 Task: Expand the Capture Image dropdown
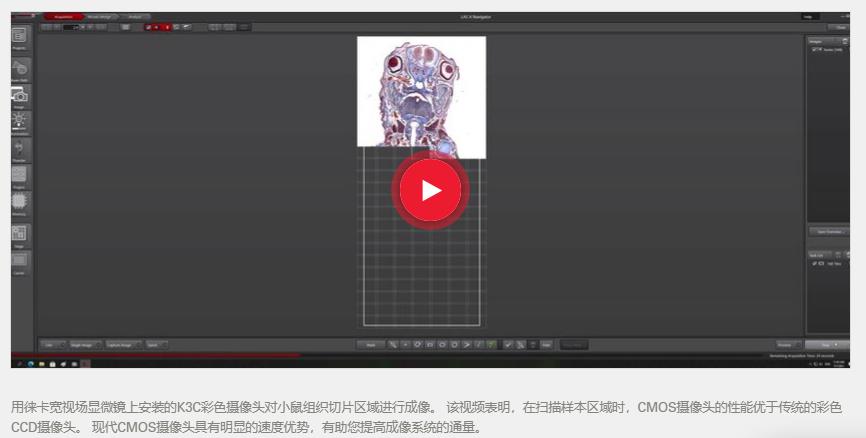[123, 344]
